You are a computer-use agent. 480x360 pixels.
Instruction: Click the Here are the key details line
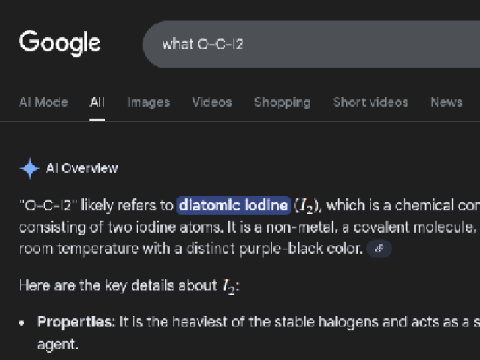(x=129, y=286)
